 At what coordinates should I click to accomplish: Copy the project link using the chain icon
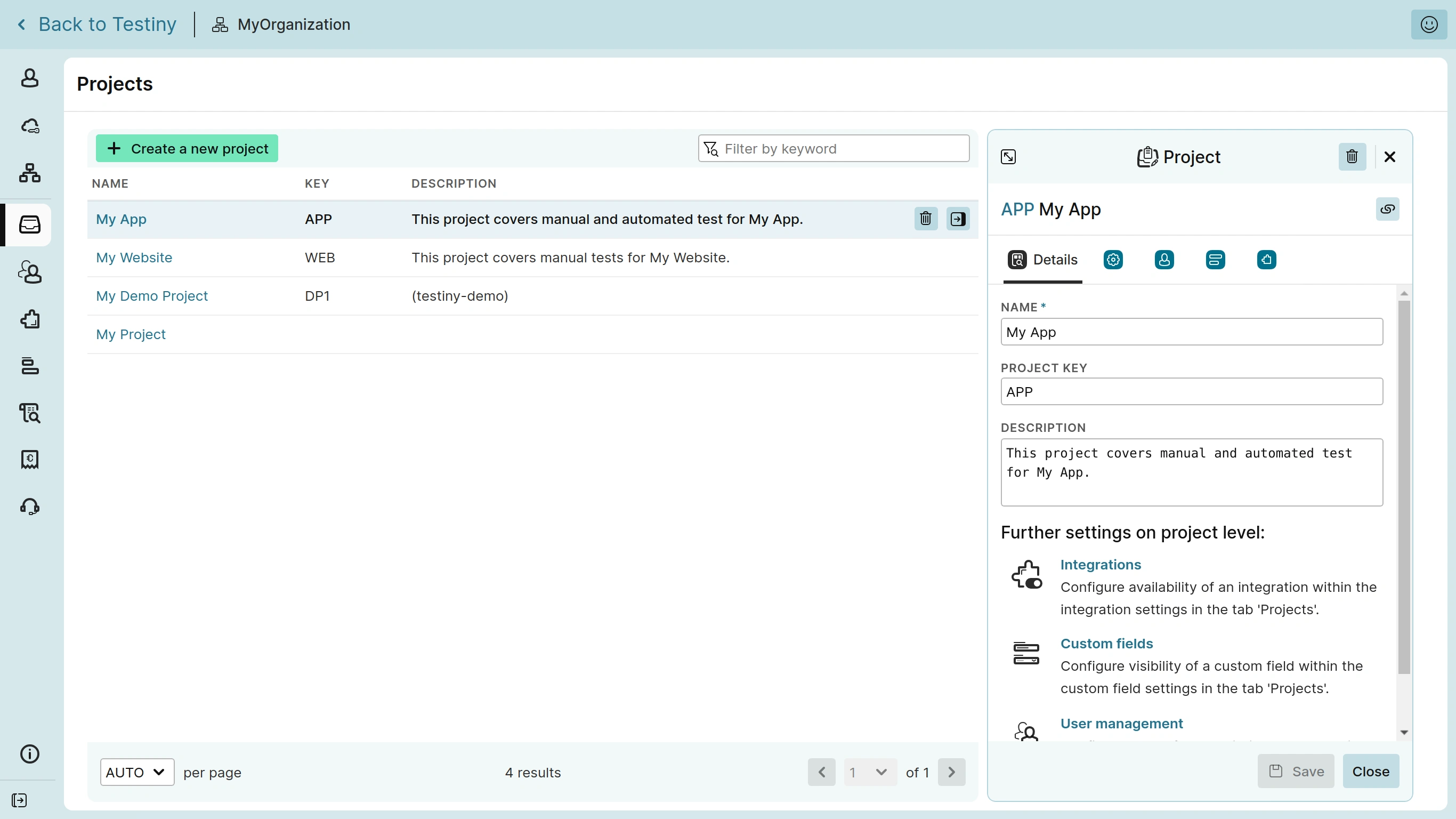pyautogui.click(x=1387, y=209)
